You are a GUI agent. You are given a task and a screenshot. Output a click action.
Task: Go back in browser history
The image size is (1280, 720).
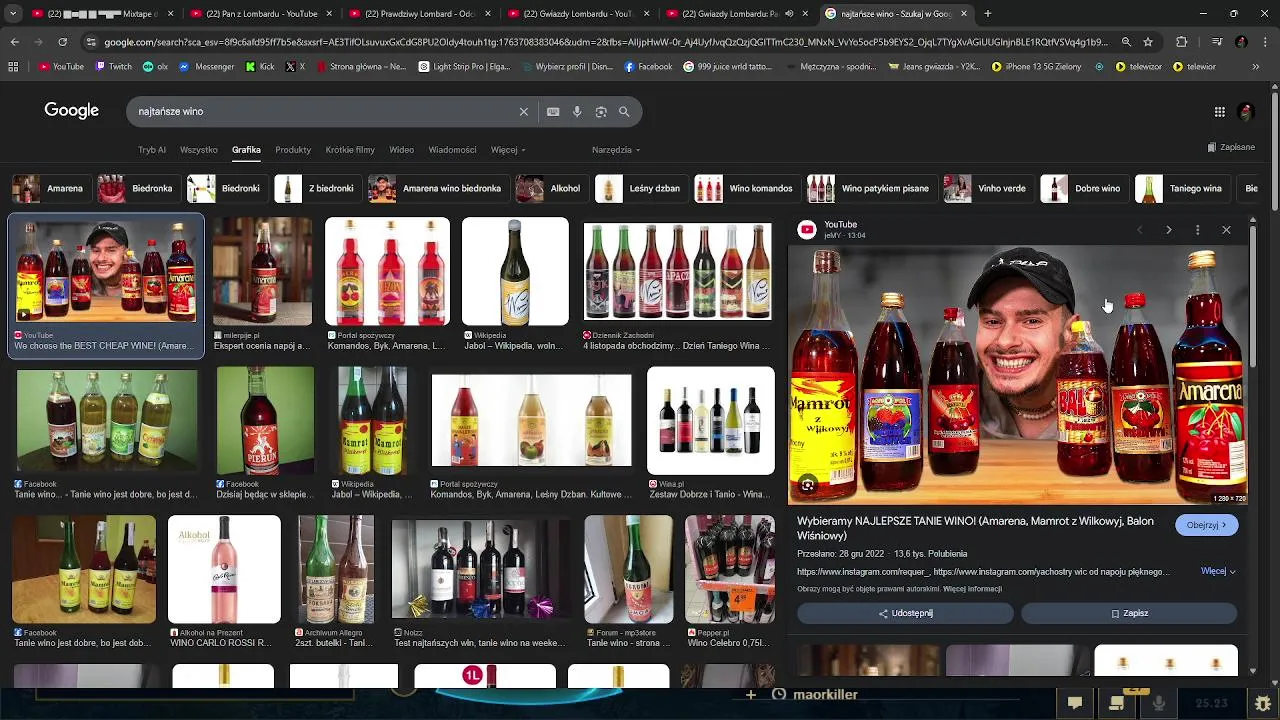coord(15,42)
